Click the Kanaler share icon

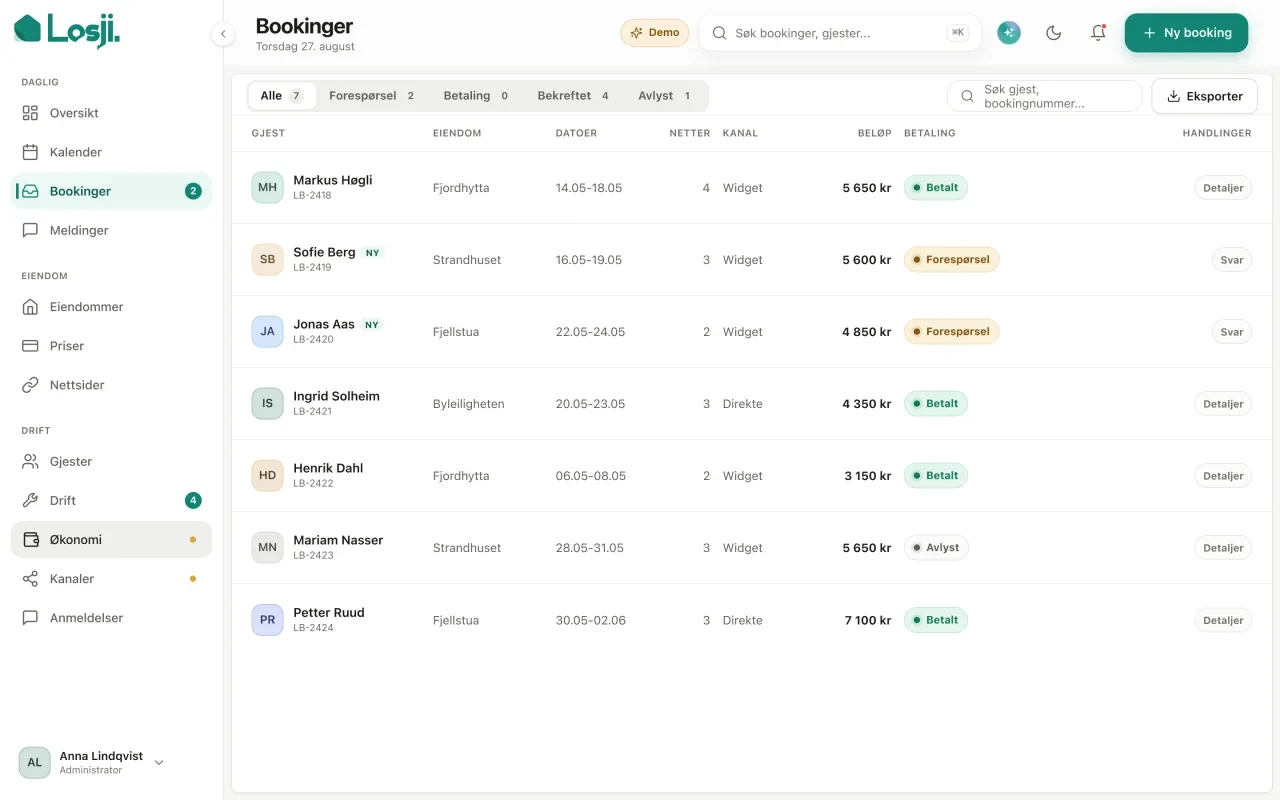pos(30,579)
